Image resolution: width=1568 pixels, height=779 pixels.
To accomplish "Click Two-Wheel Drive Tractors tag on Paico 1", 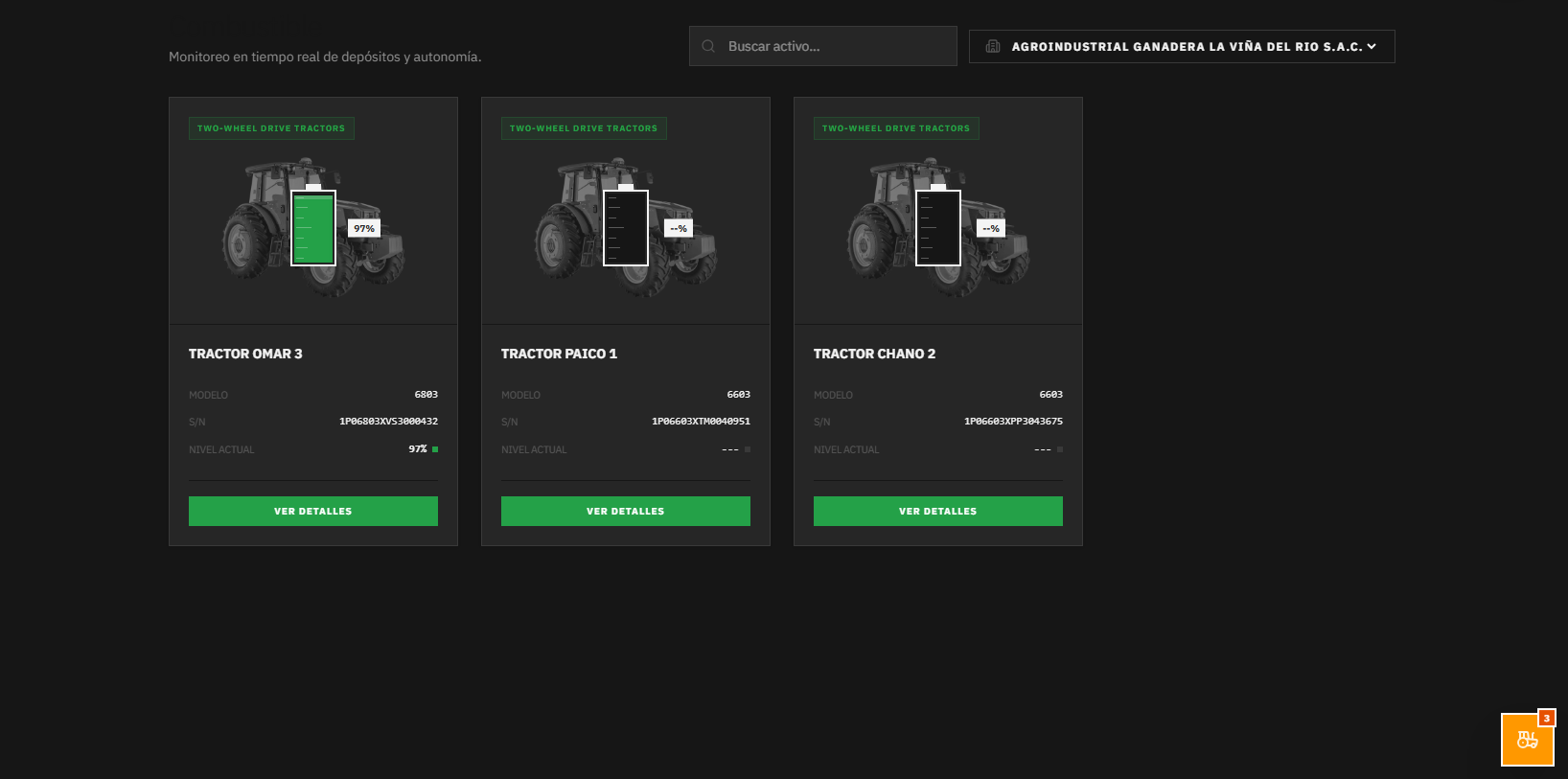I will [x=584, y=128].
